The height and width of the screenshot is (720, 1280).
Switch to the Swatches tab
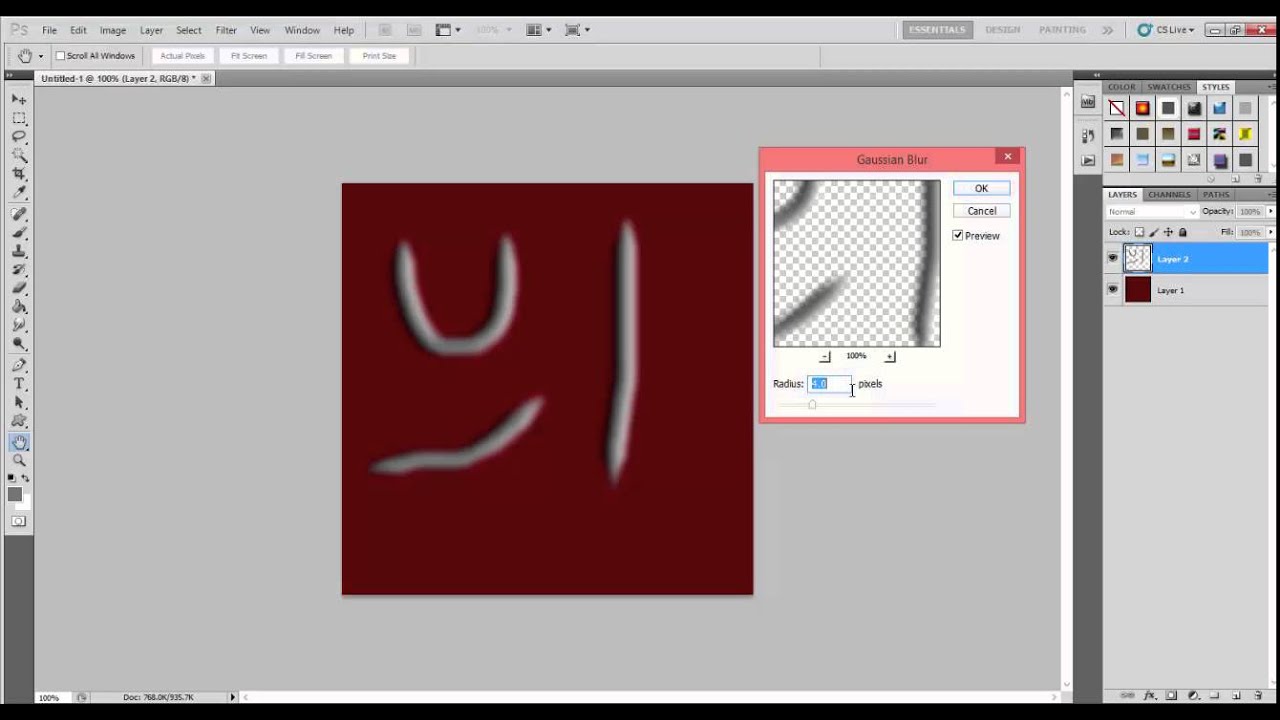pos(1169,87)
